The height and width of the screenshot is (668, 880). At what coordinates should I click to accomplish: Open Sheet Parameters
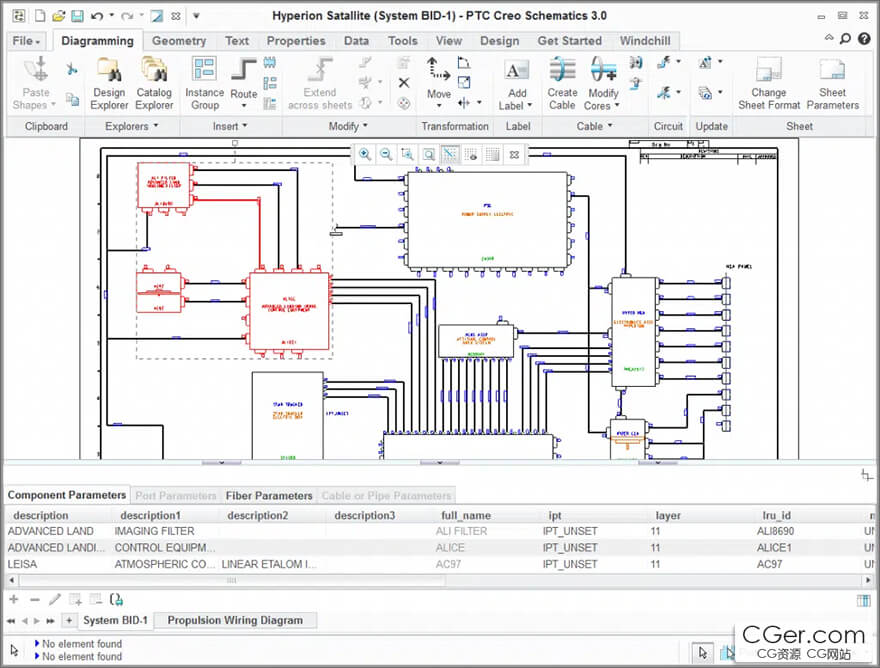coord(833,84)
